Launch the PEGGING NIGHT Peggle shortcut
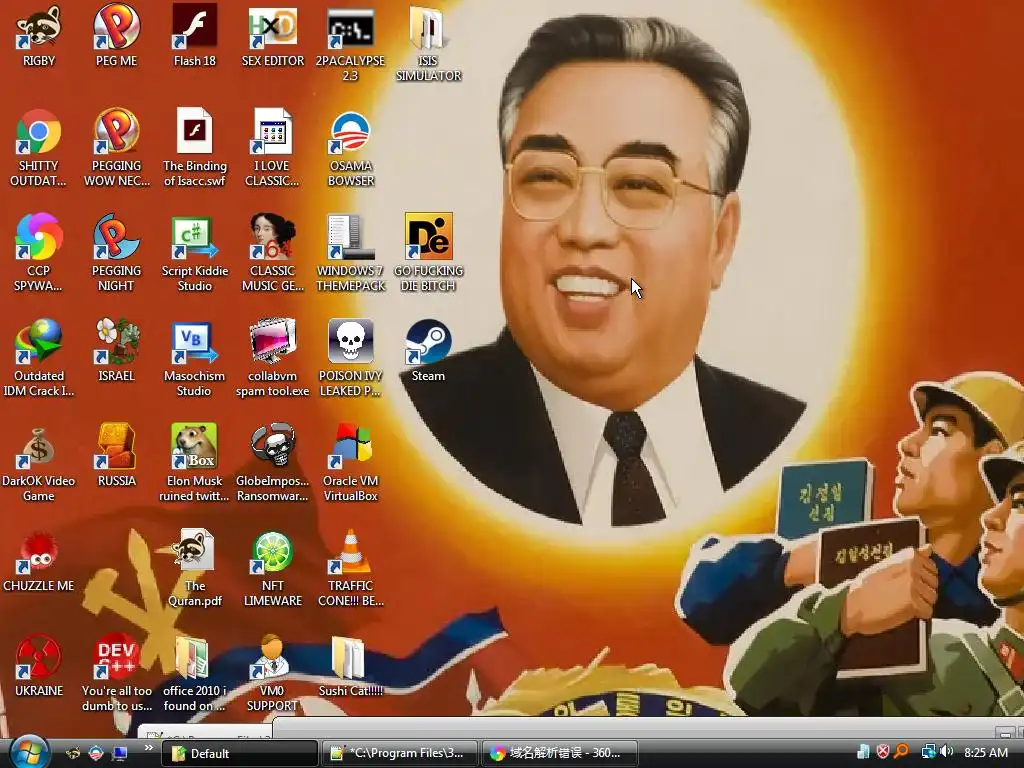This screenshot has width=1024, height=768. [x=116, y=253]
